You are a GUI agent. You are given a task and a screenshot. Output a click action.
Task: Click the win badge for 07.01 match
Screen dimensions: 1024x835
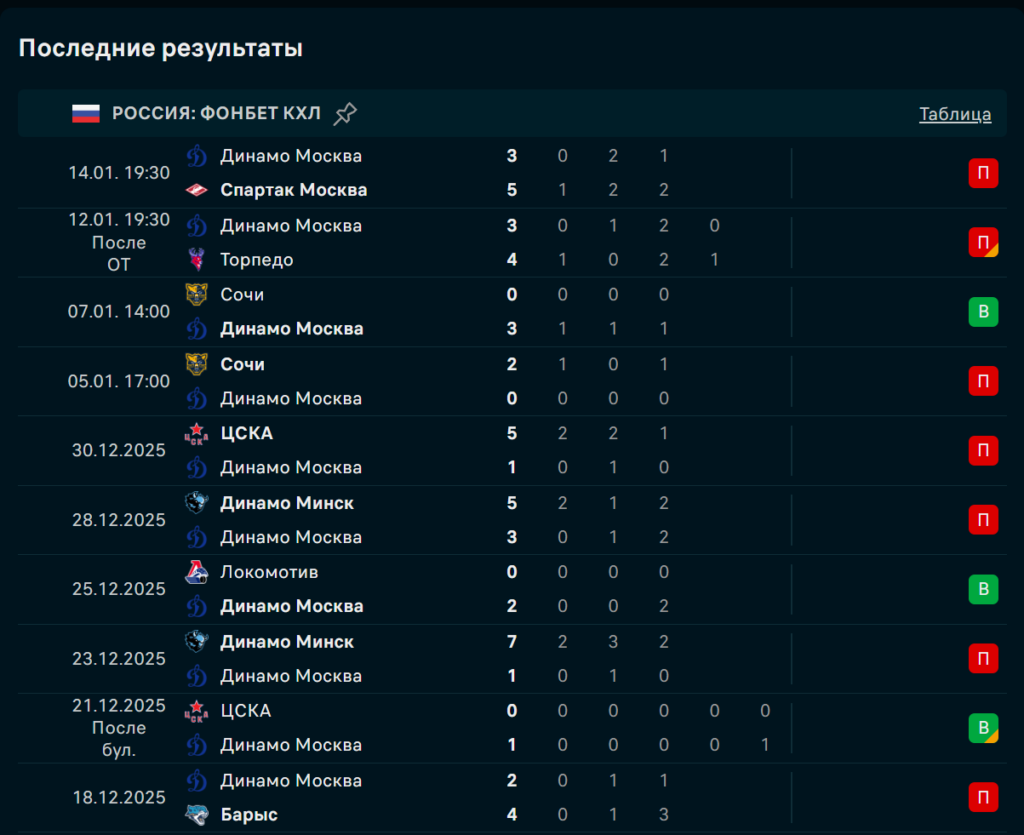click(983, 312)
